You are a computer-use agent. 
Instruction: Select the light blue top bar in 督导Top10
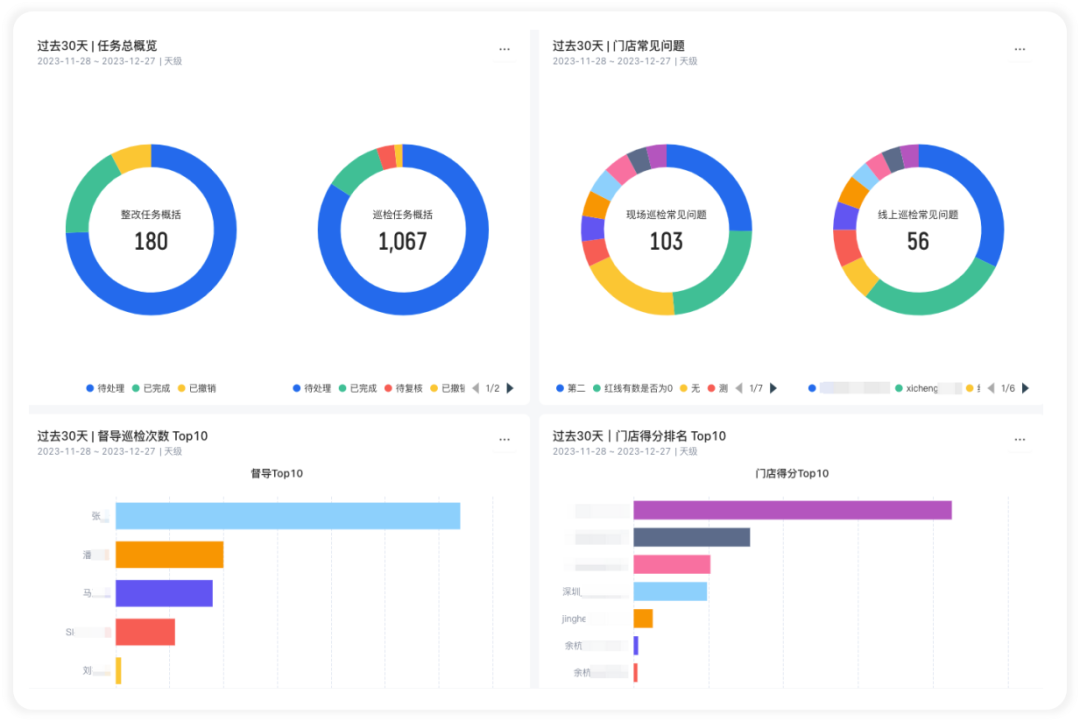pos(288,516)
